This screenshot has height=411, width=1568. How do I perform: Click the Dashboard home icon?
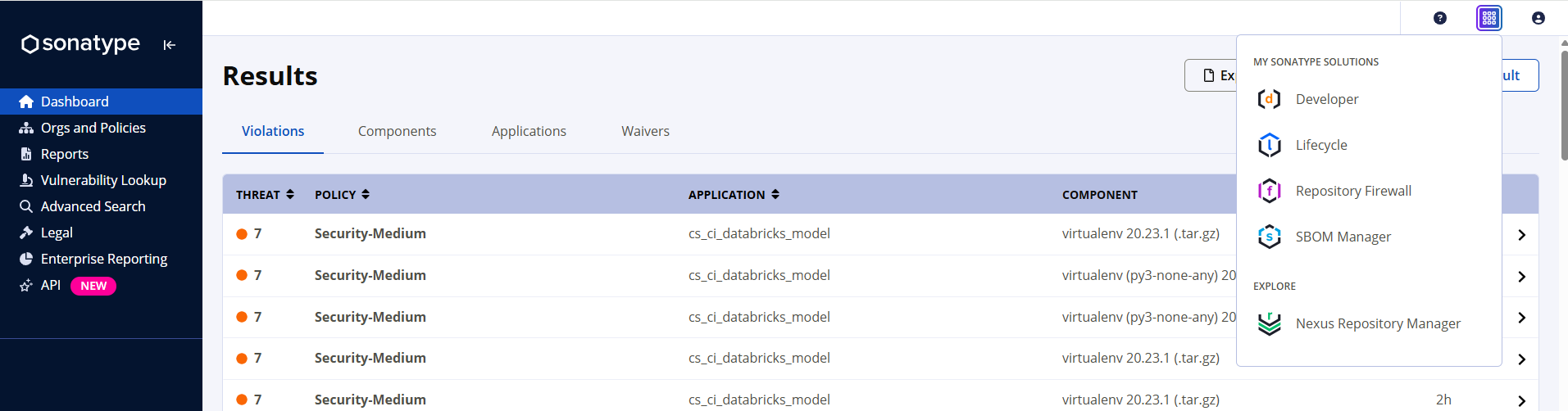click(26, 102)
